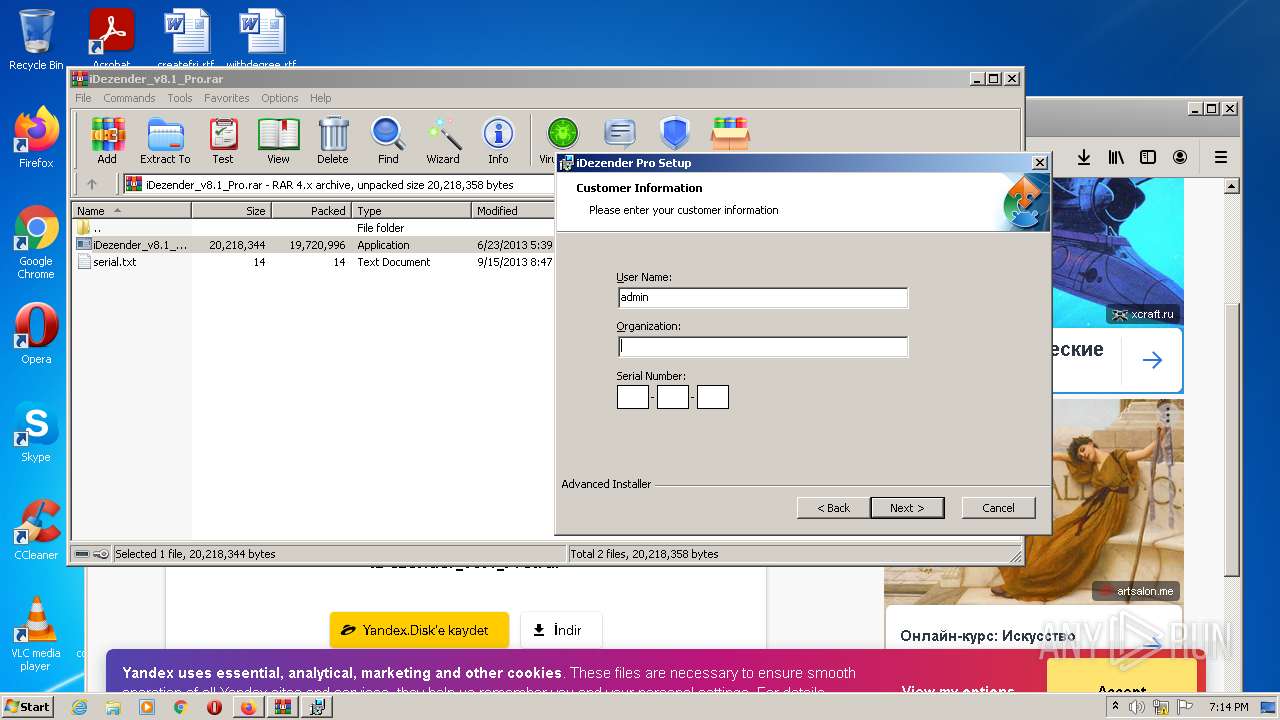Screen dimensions: 1280x720
Task: Click Internet Explorer taskbar icon
Action: tap(80, 707)
